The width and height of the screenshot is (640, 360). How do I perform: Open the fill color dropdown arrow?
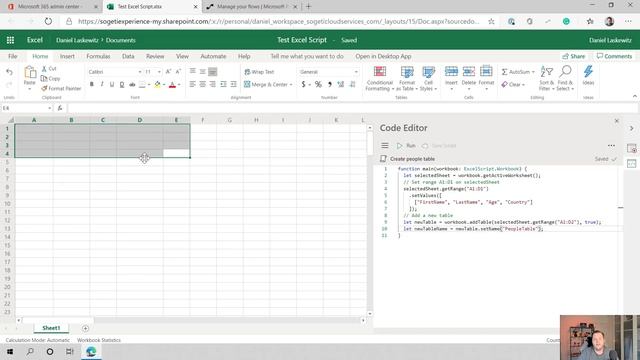click(164, 84)
